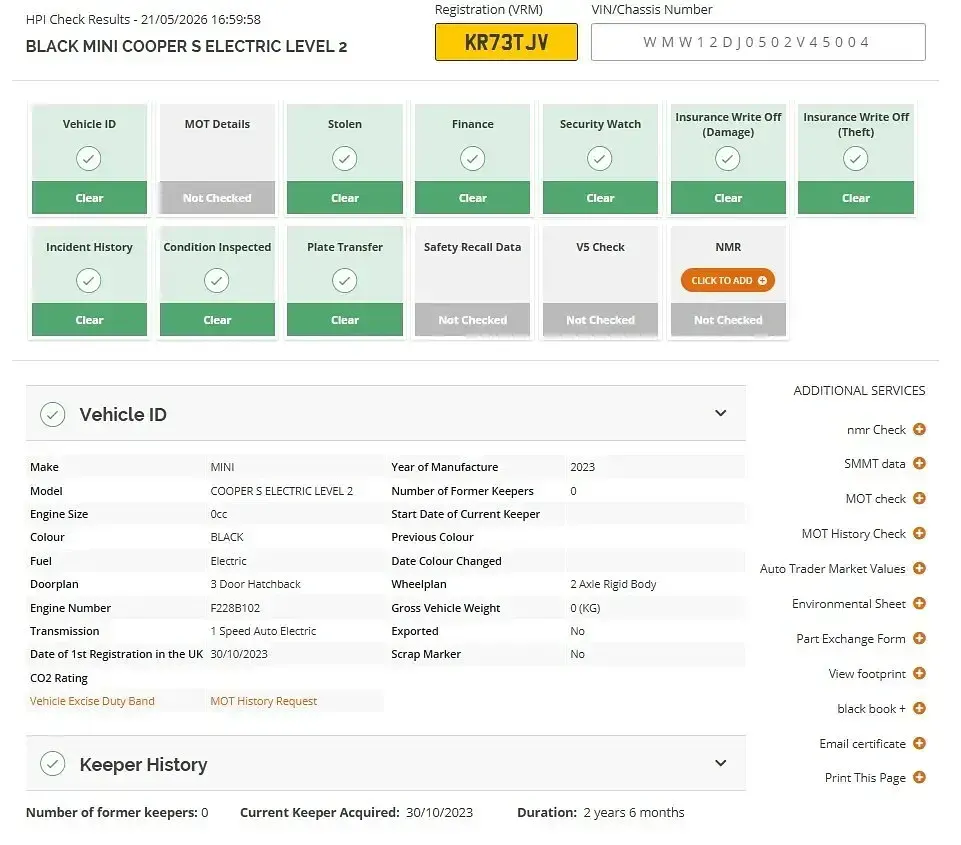Open the Vehicle Excise Duty Band link

pyautogui.click(x=92, y=701)
